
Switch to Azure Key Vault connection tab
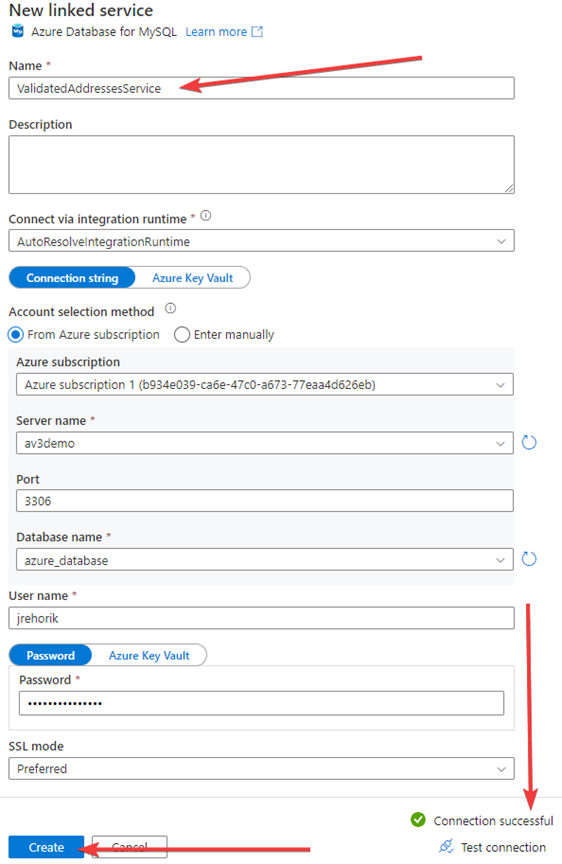coord(193,278)
